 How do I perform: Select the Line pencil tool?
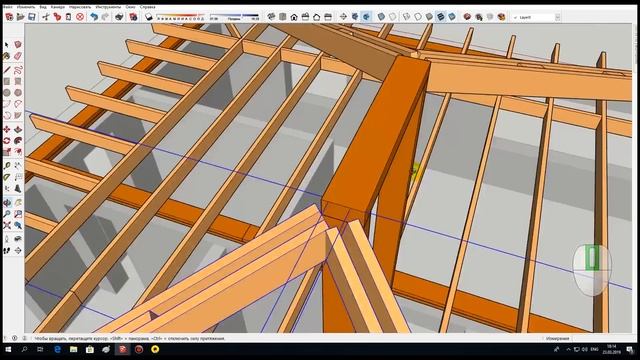point(7,70)
